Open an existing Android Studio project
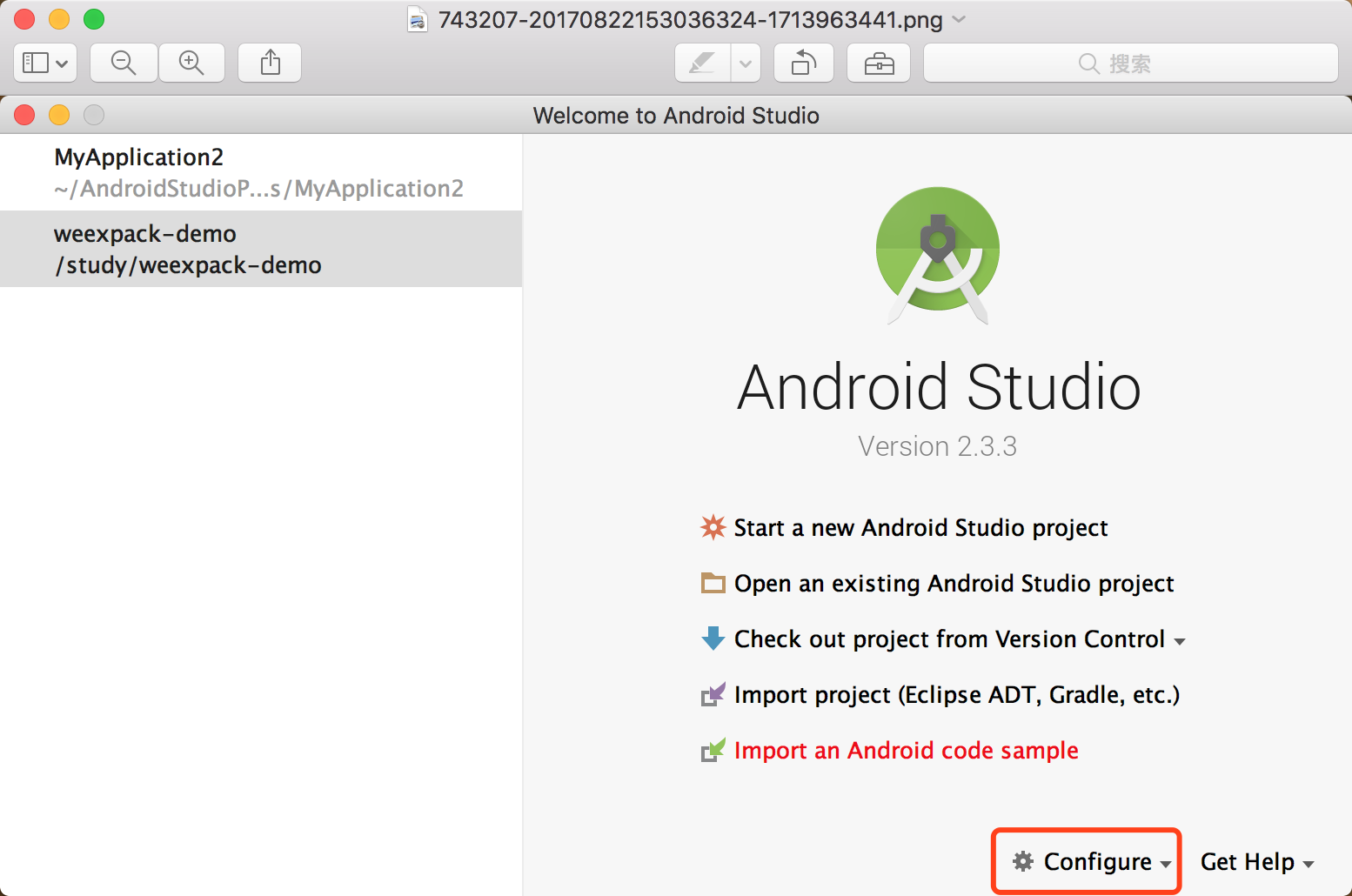1352x896 pixels. 954,583
